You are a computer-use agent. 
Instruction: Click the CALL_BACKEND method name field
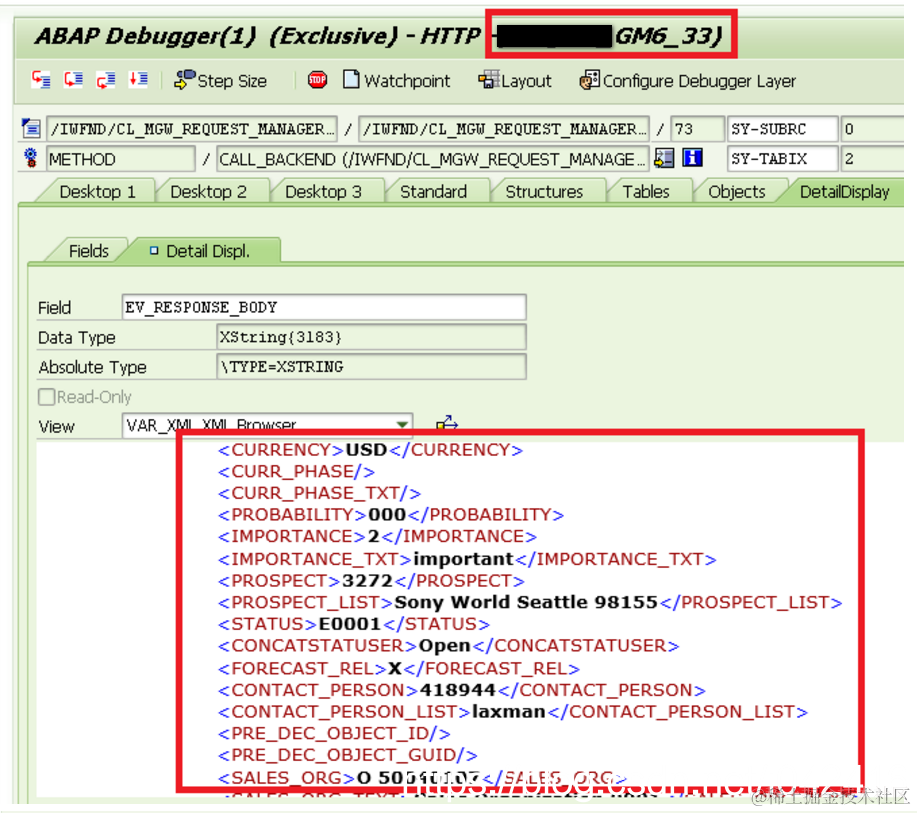point(432,159)
